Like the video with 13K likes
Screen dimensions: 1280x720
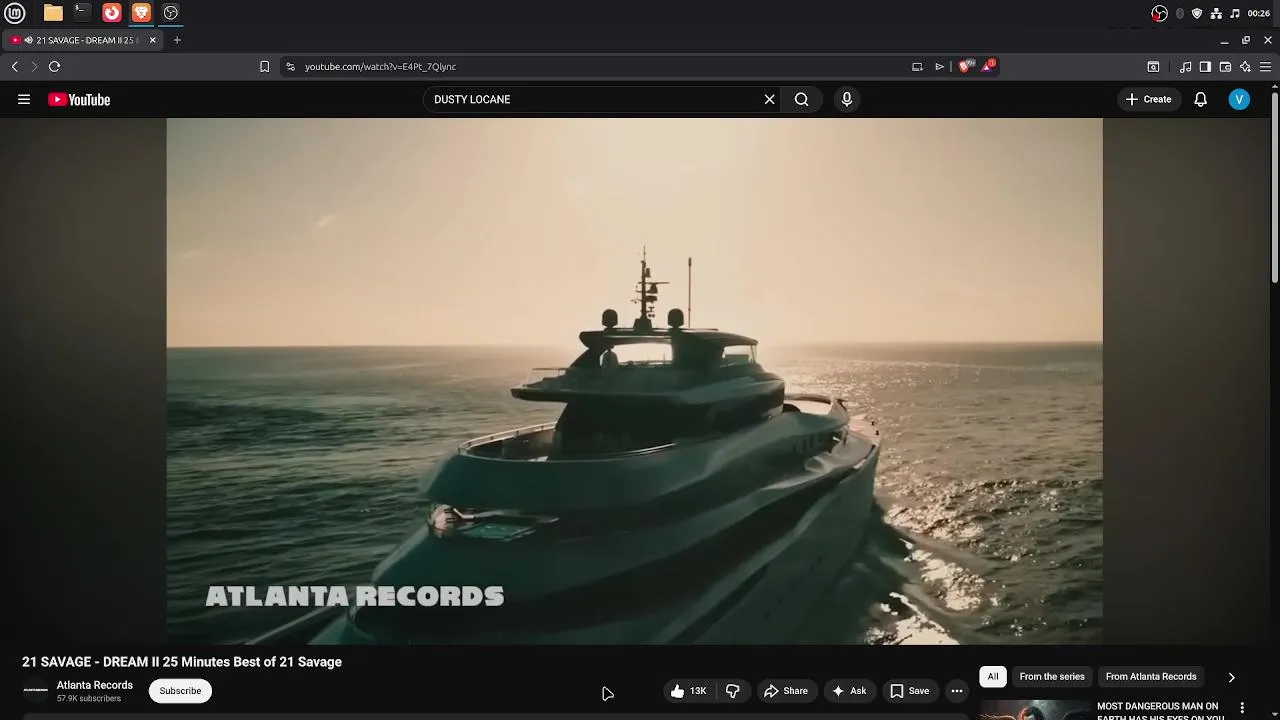tap(688, 691)
